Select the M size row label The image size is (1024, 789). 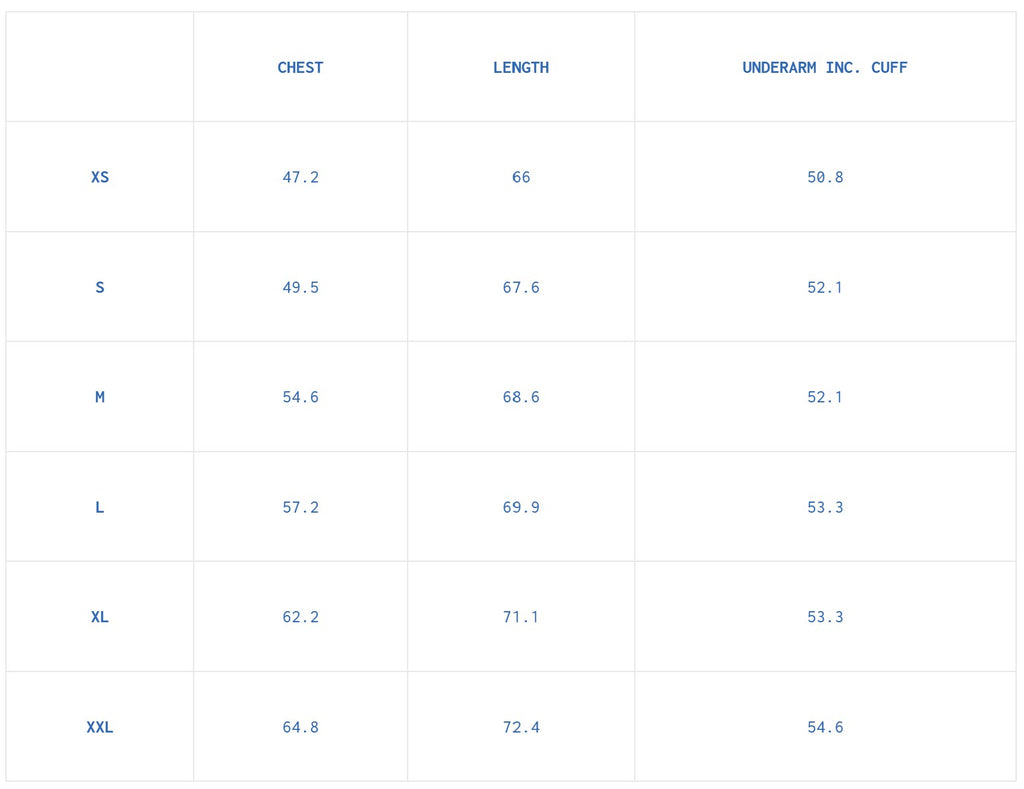coord(100,397)
